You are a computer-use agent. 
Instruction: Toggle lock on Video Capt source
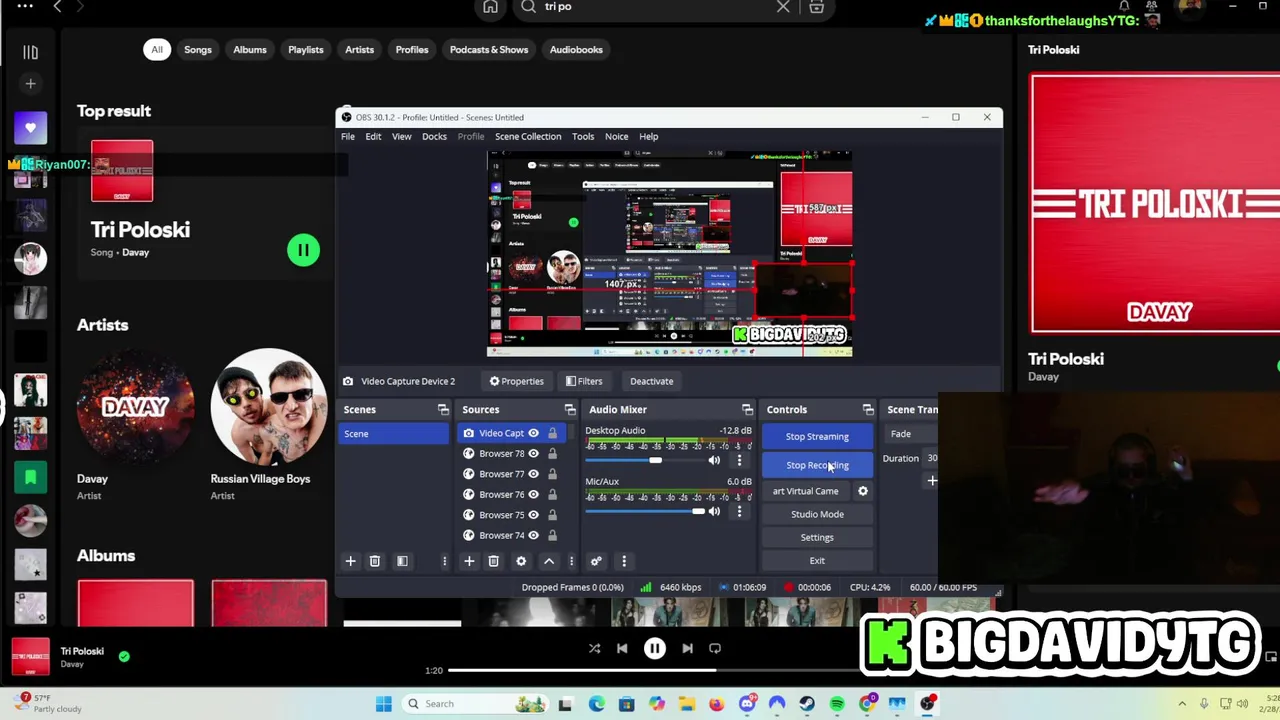[552, 433]
